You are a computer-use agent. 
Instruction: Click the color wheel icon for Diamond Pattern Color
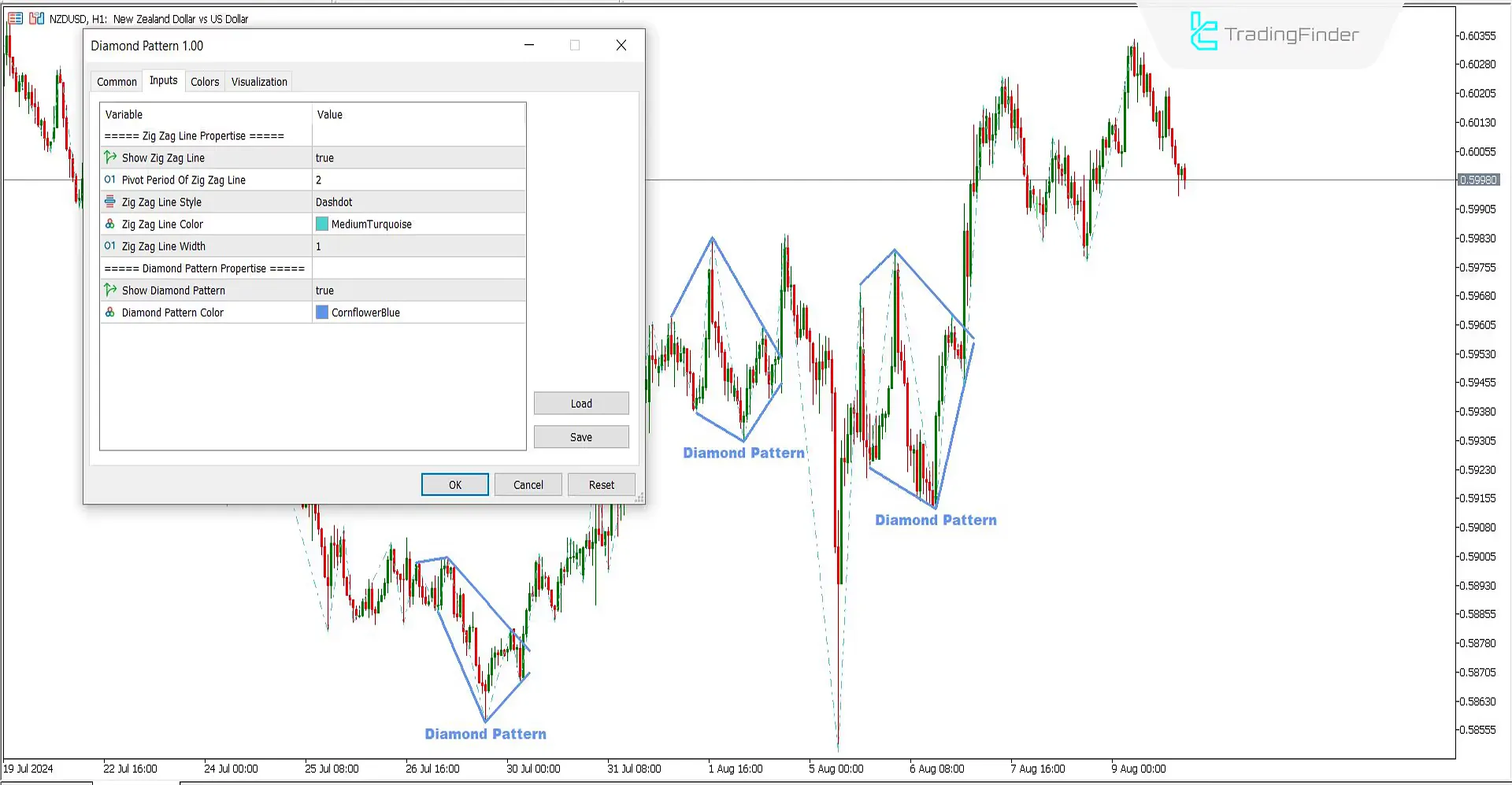109,312
